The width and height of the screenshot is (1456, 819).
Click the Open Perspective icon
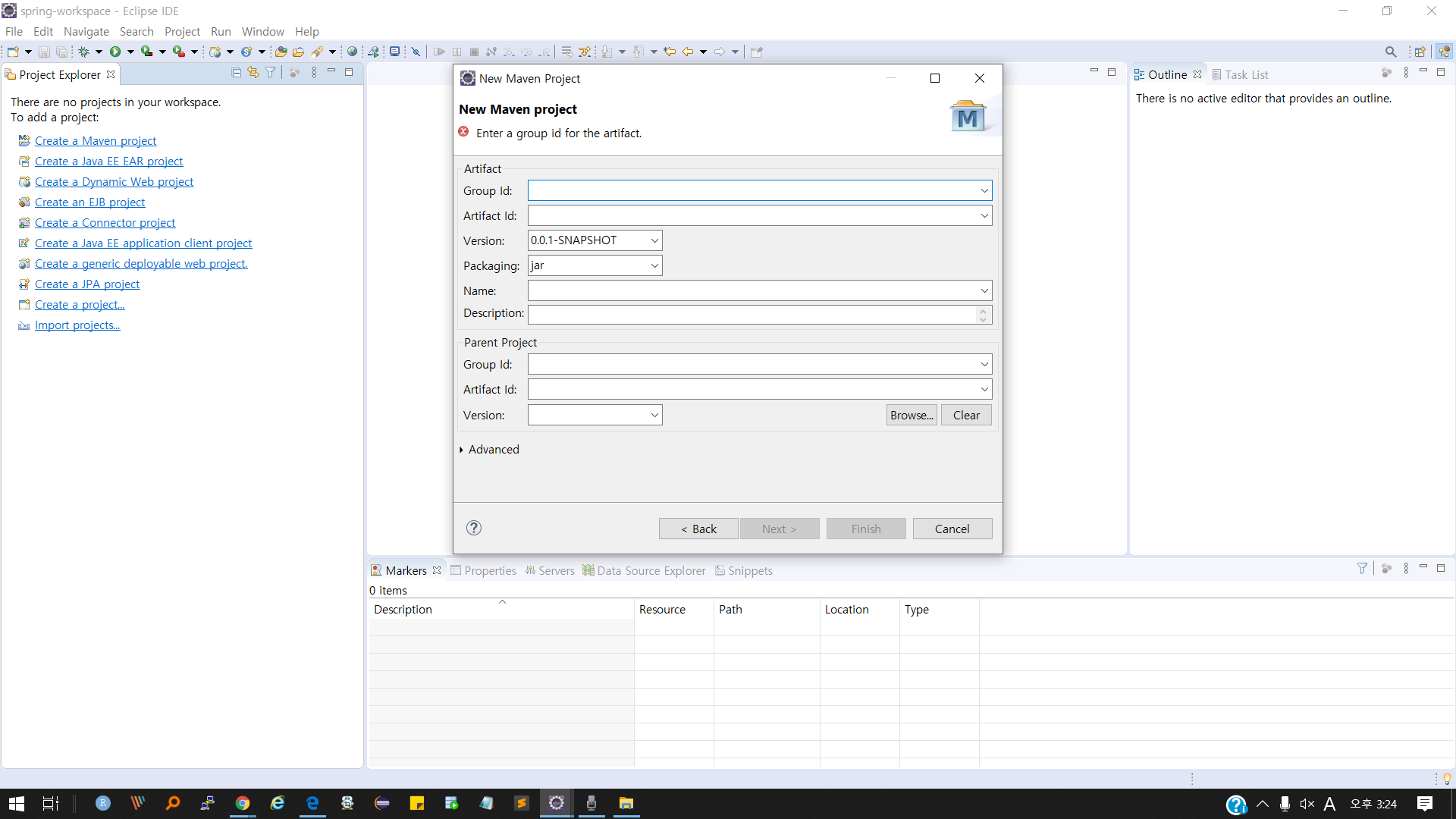[1420, 52]
